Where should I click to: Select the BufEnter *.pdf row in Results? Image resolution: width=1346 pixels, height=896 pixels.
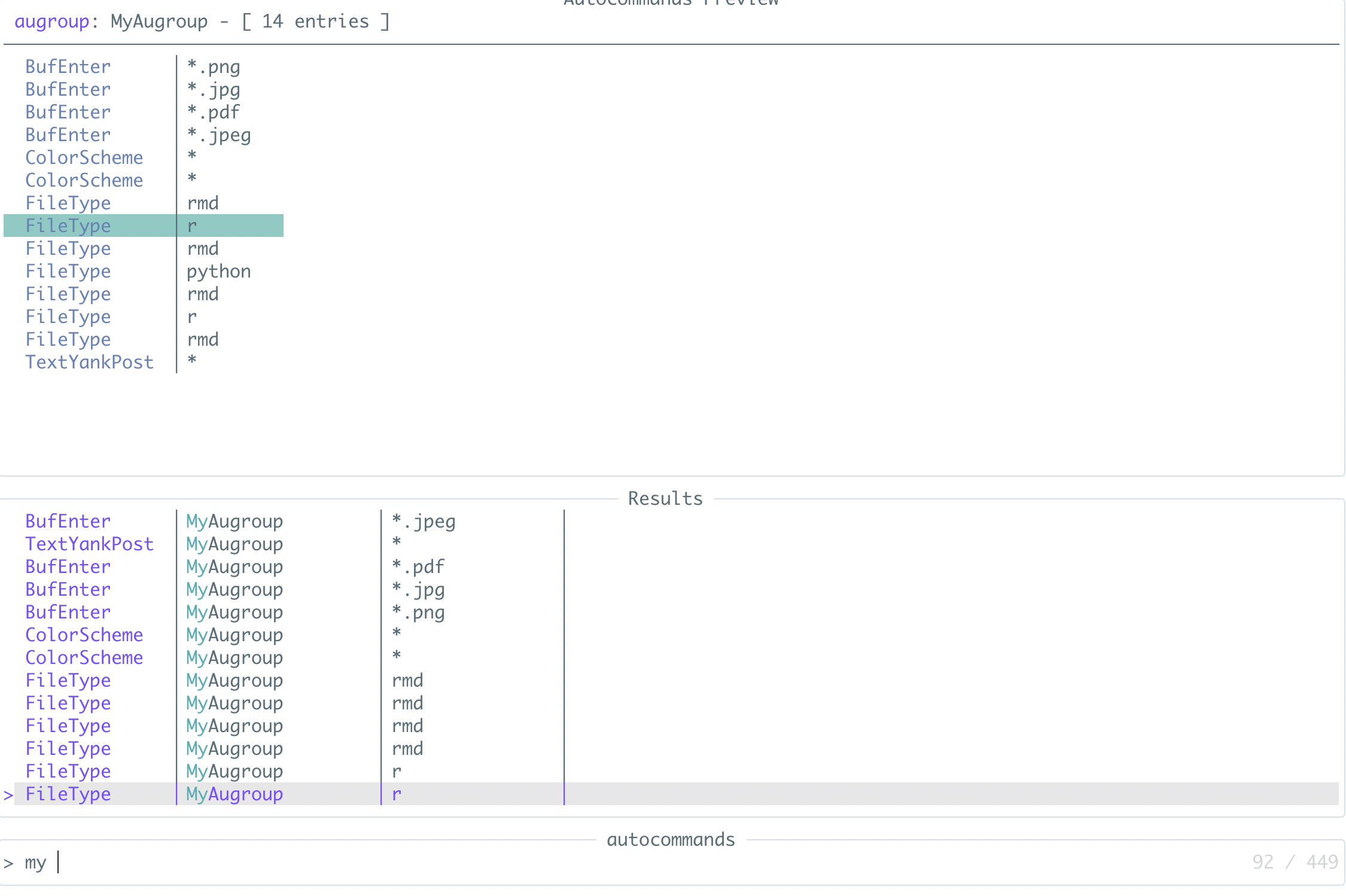point(239,566)
